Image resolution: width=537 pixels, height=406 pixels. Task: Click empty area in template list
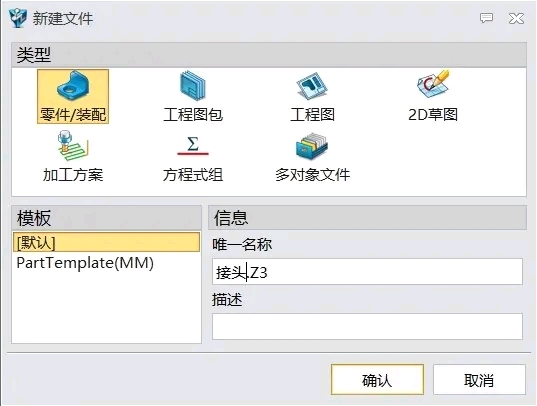click(106, 308)
